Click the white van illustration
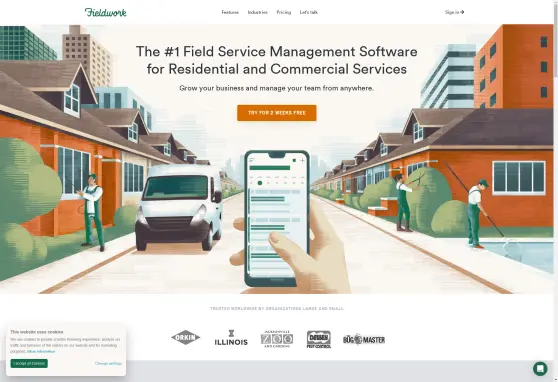558x382 pixels. click(x=179, y=206)
